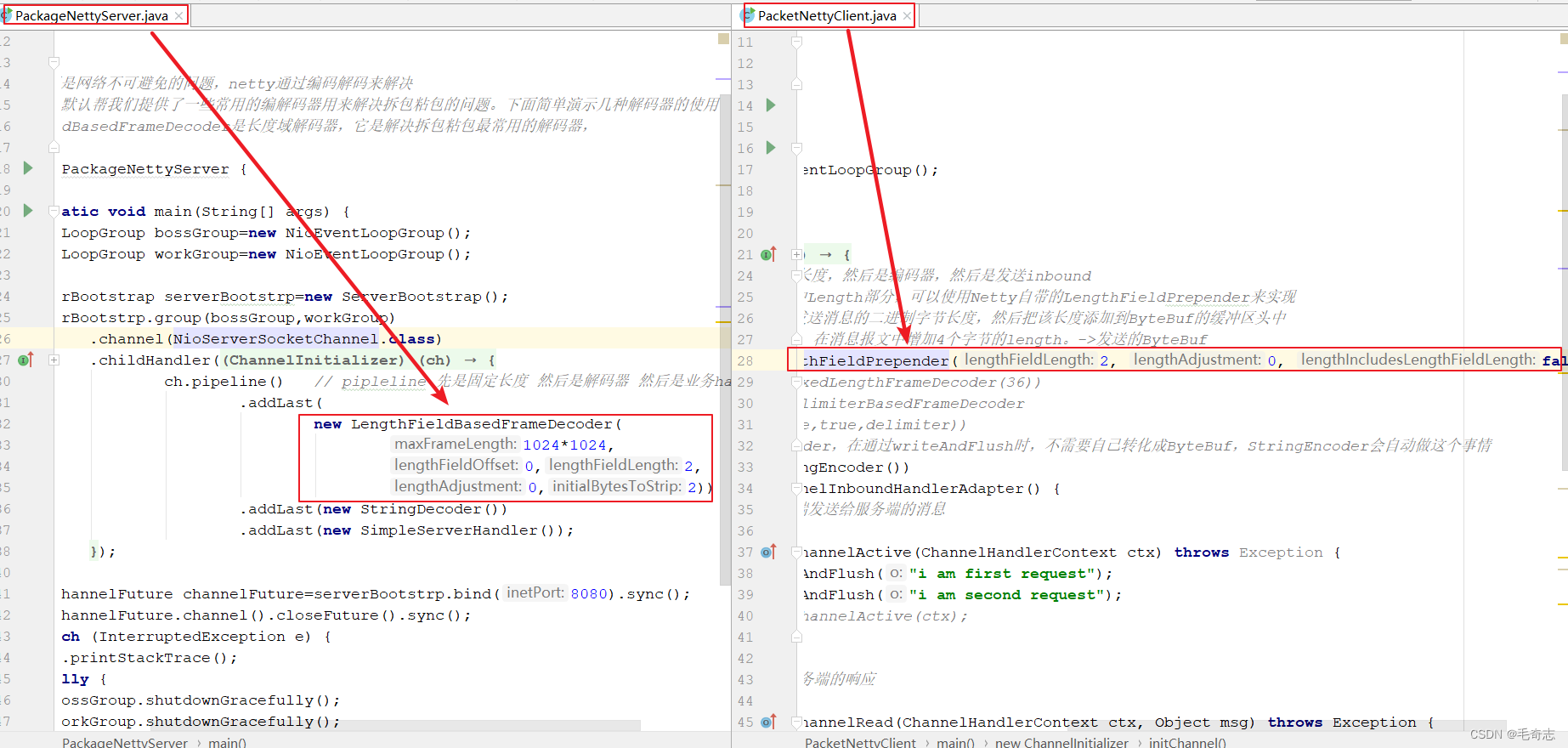Screen dimensions: 1568x748
Task: Close the PacketNettyClient.java tab
Action: coord(907,16)
